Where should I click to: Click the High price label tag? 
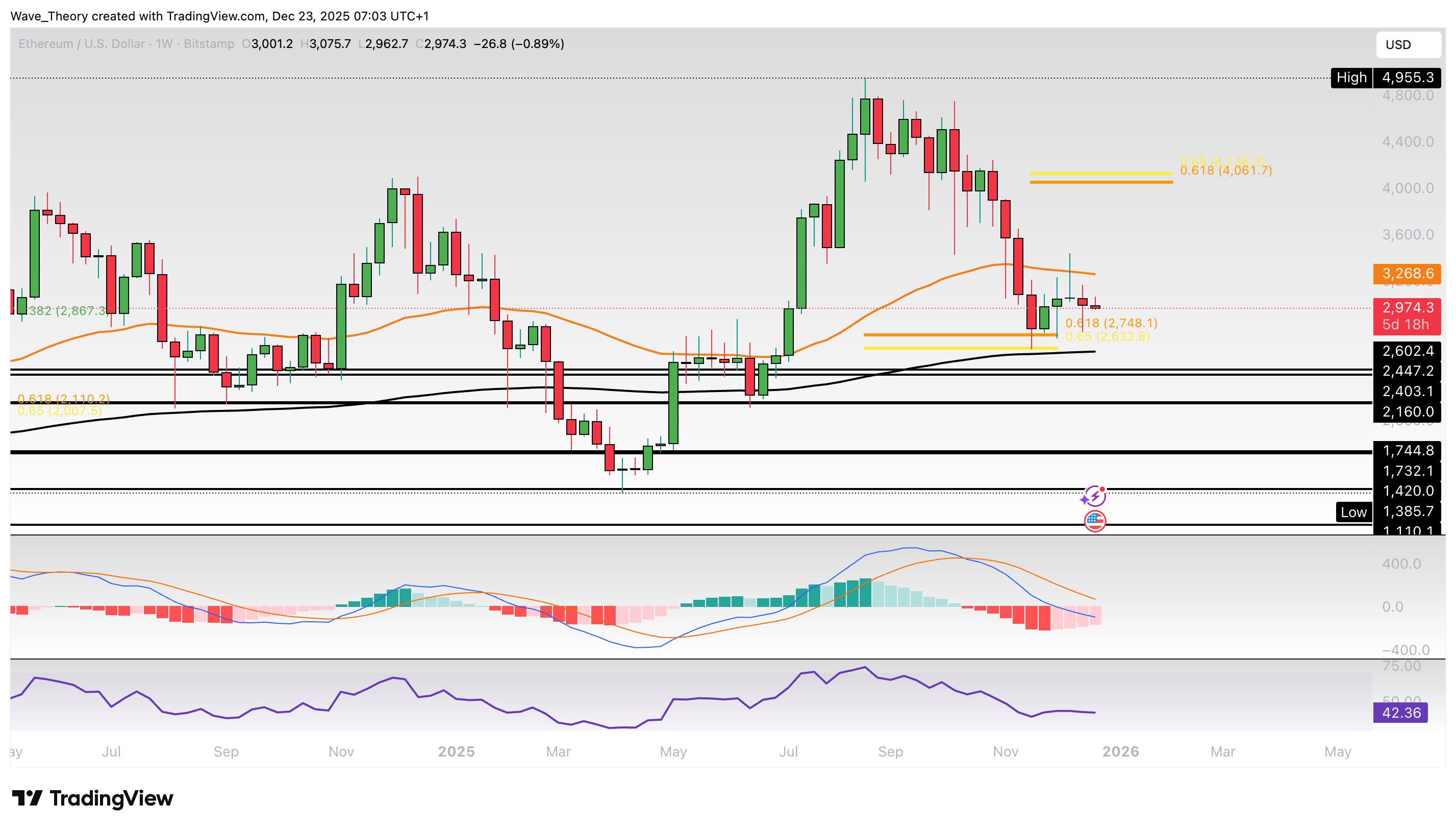coord(1351,78)
